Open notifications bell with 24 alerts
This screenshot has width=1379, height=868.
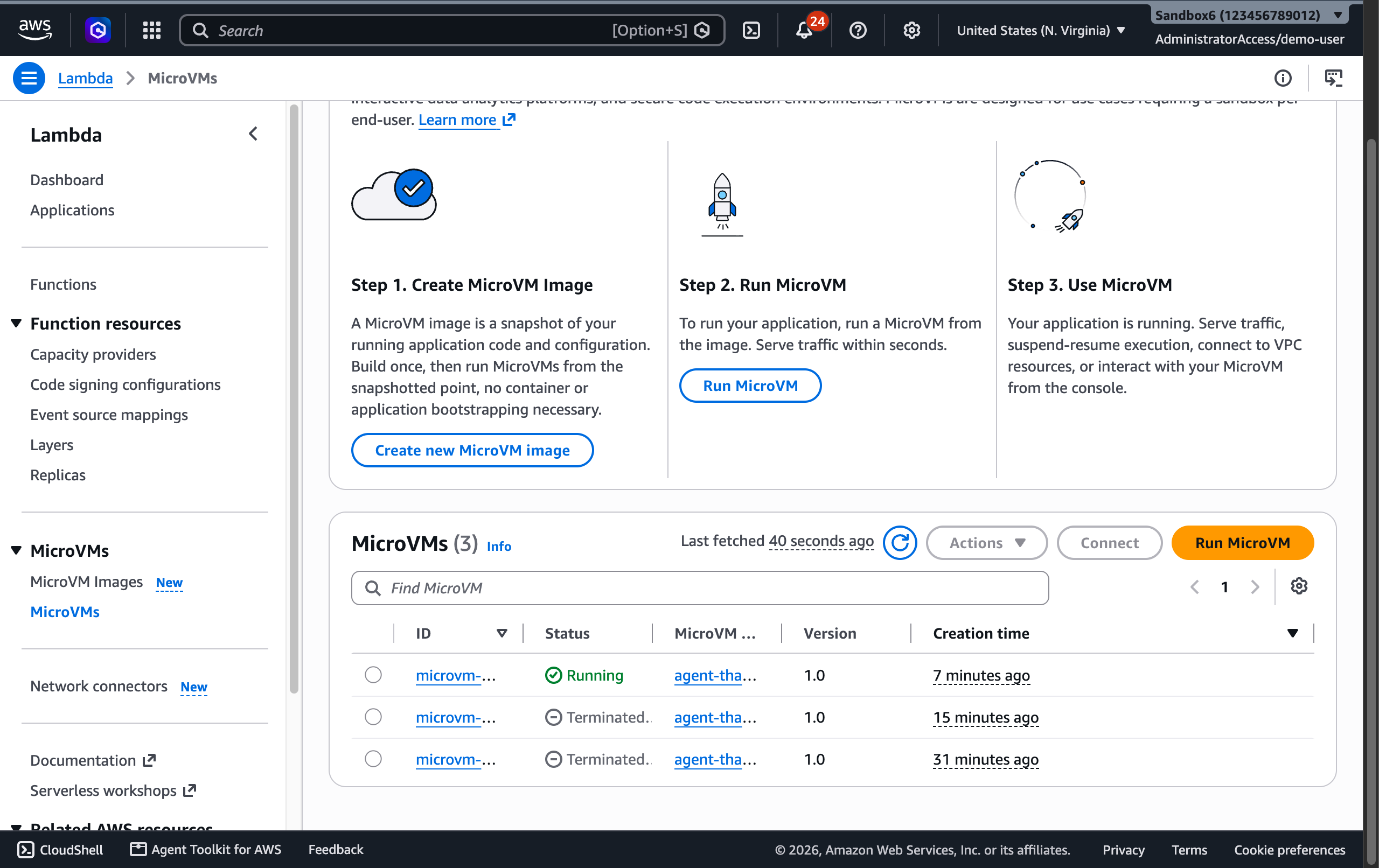(805, 30)
